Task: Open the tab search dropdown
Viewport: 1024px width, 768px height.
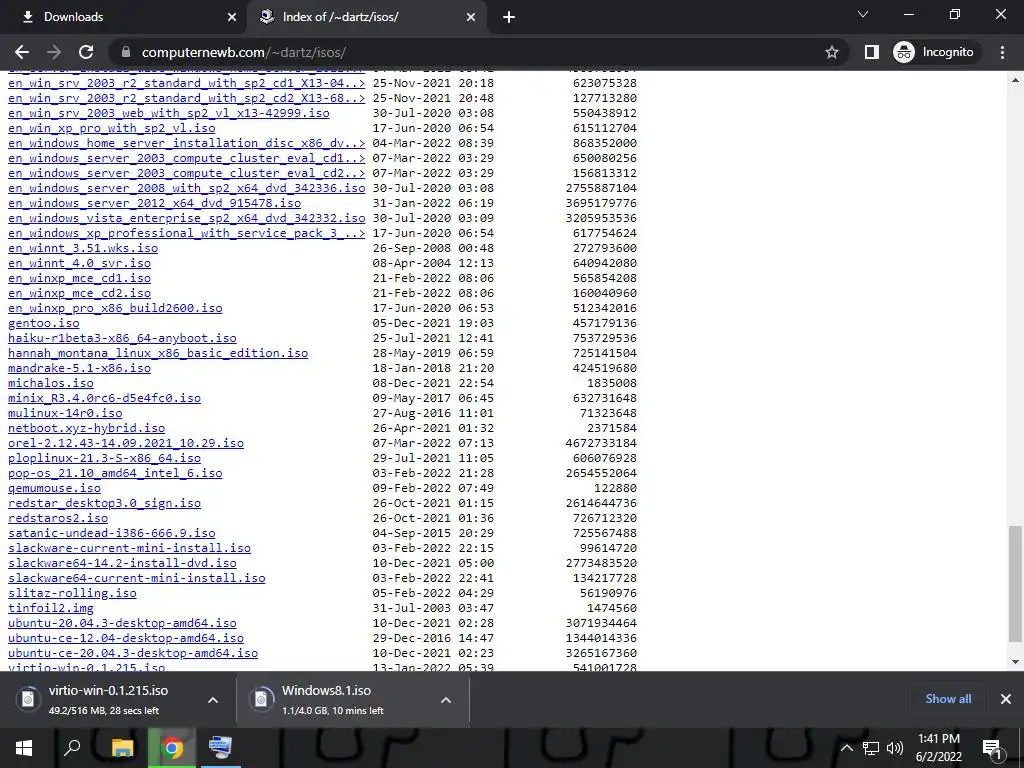Action: click(x=863, y=14)
